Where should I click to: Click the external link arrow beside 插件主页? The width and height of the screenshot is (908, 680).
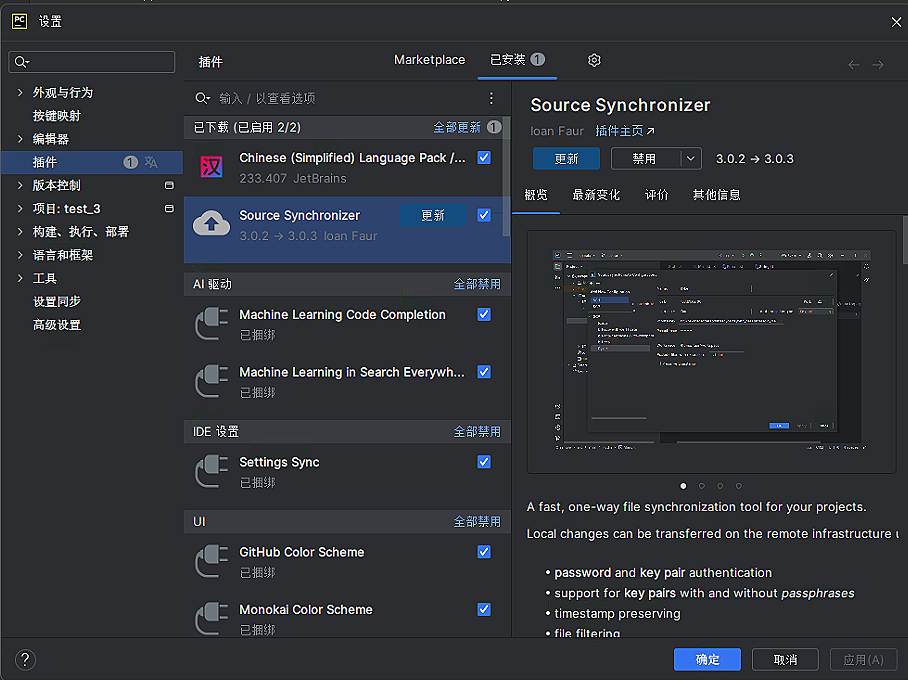(651, 131)
